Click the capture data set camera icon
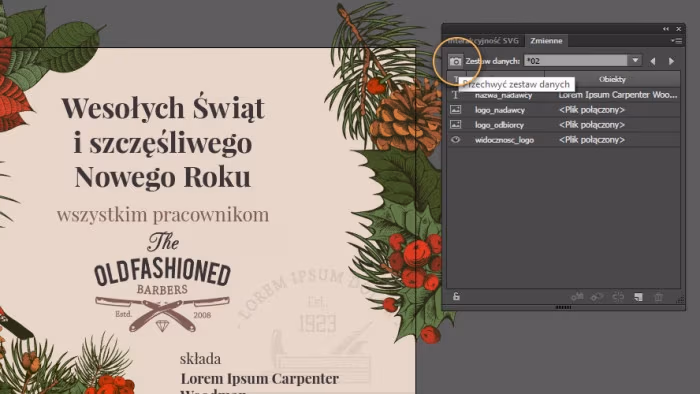The image size is (700, 394). tap(455, 61)
